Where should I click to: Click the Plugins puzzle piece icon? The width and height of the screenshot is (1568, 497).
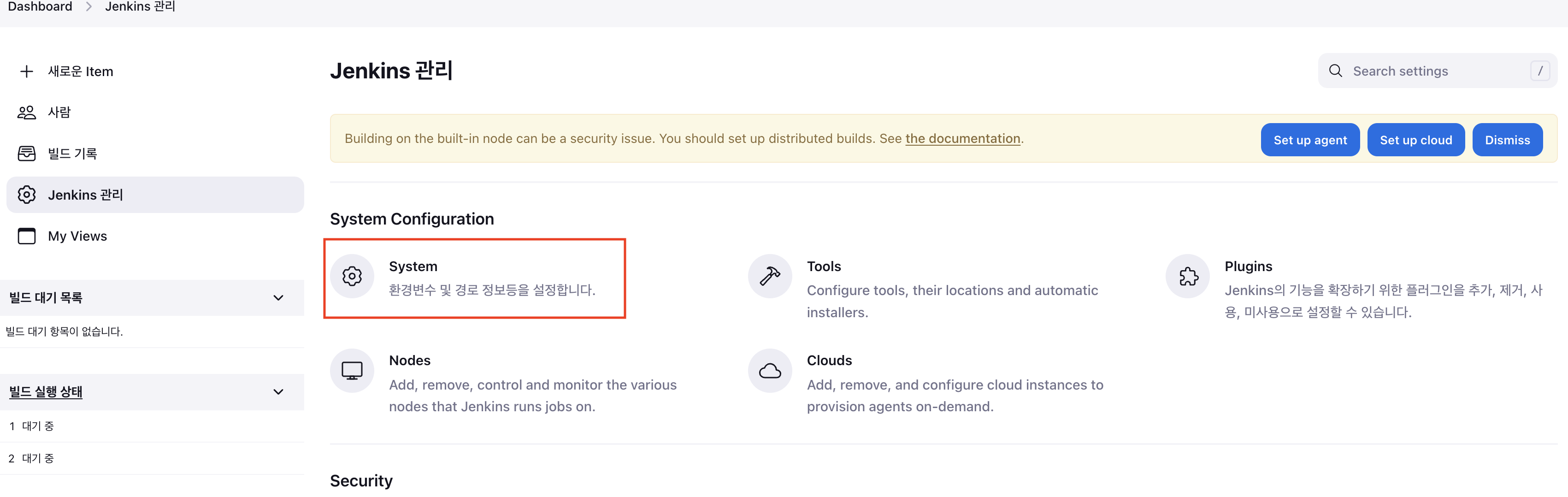[1188, 276]
